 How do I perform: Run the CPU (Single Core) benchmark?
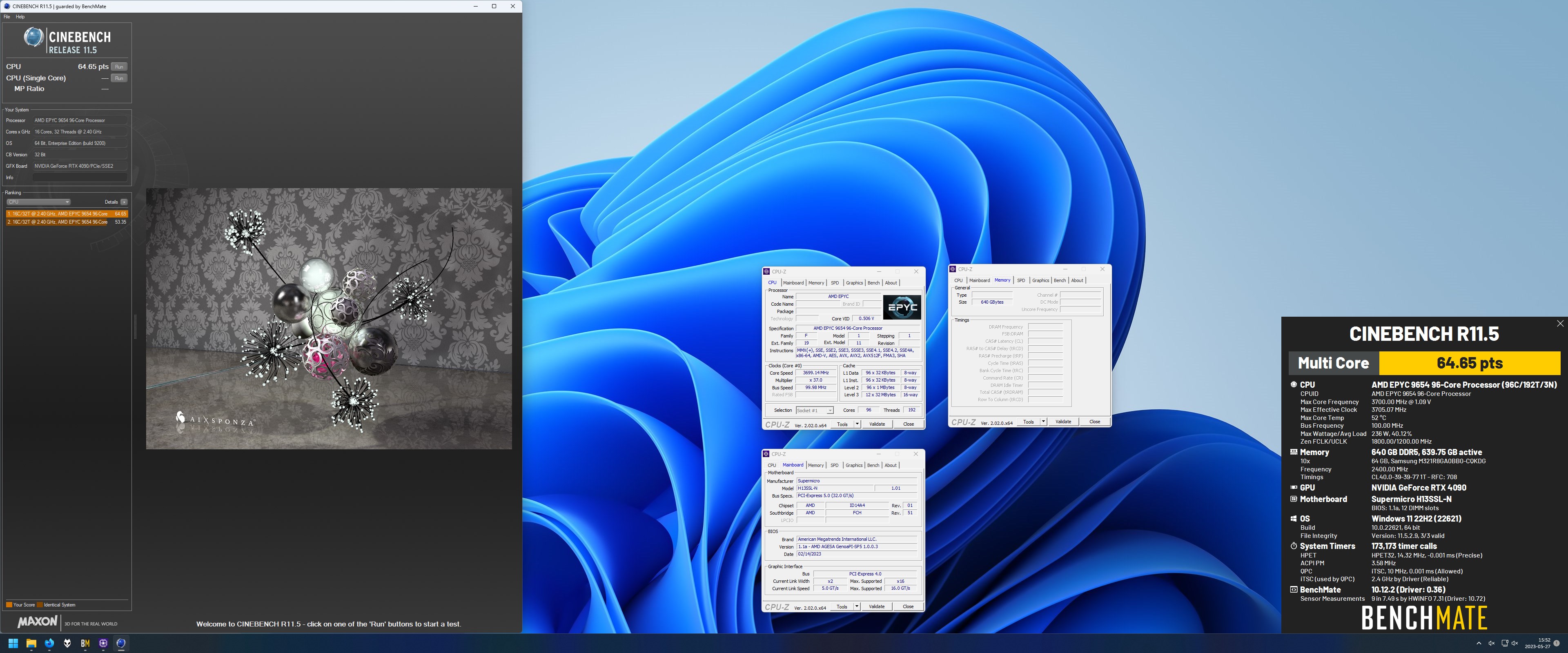point(119,78)
